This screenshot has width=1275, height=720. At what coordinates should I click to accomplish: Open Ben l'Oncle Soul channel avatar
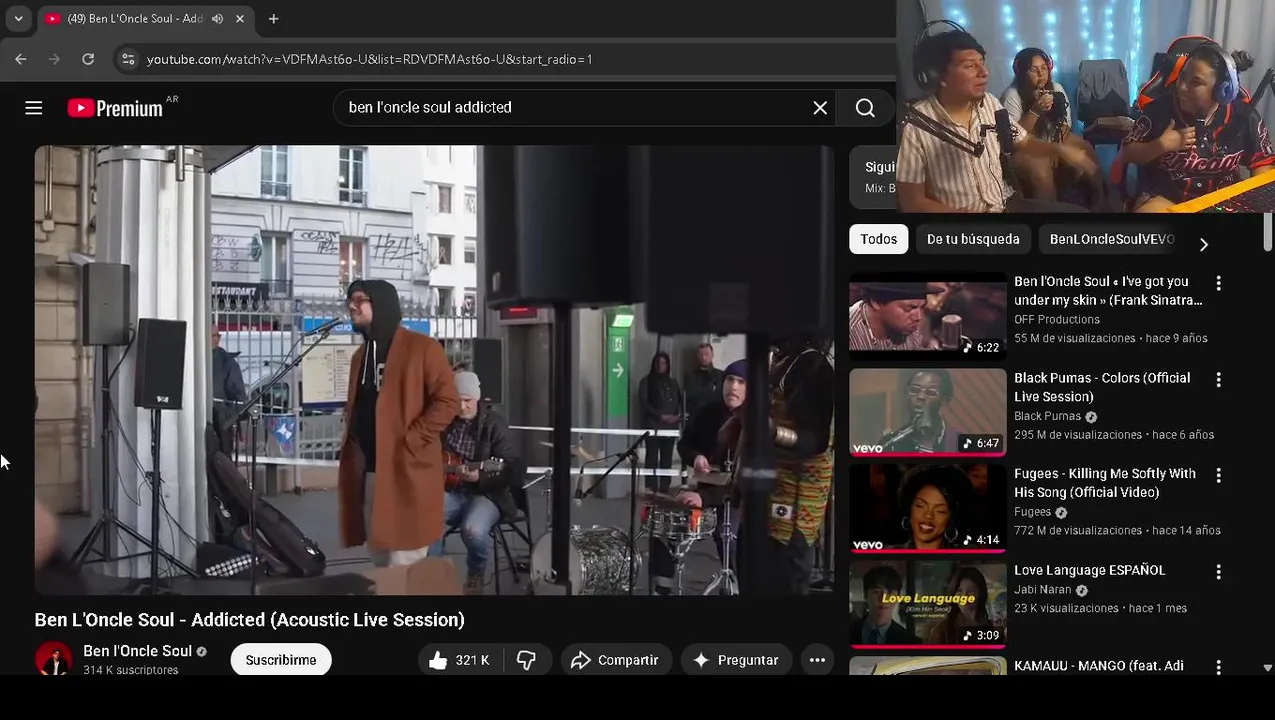point(53,659)
